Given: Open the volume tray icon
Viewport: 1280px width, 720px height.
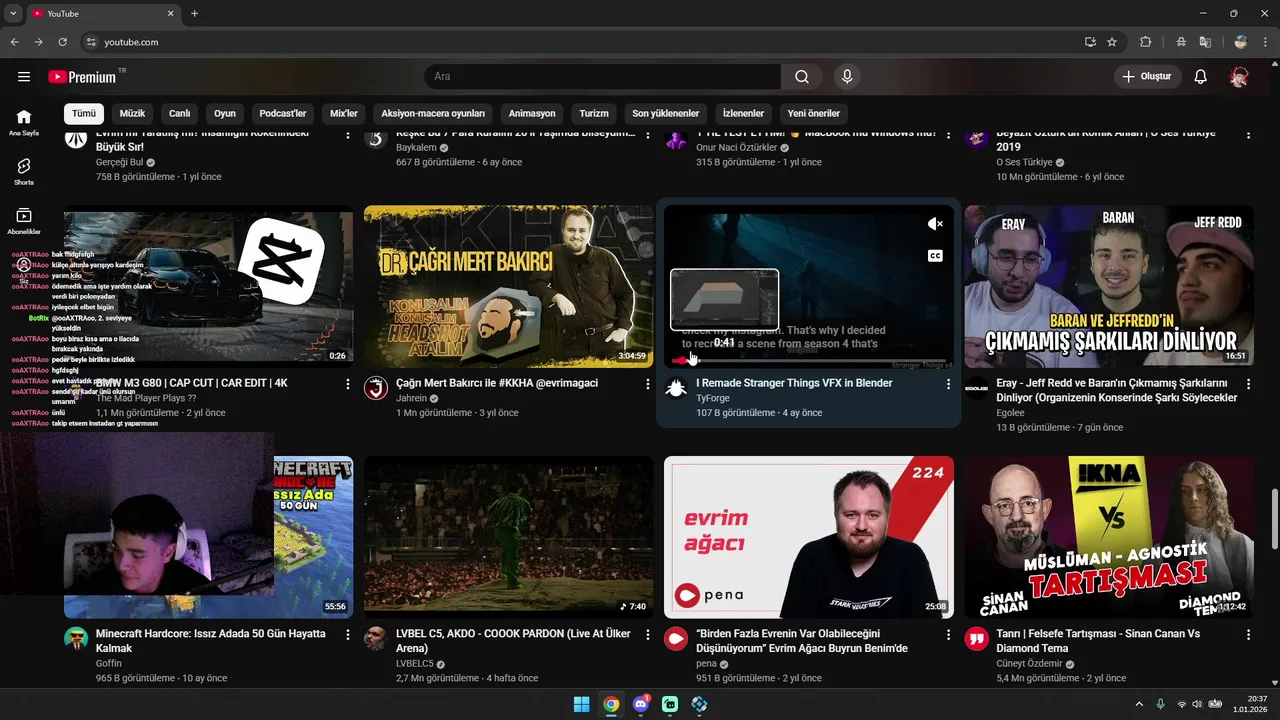Looking at the screenshot, I should click(x=1198, y=704).
